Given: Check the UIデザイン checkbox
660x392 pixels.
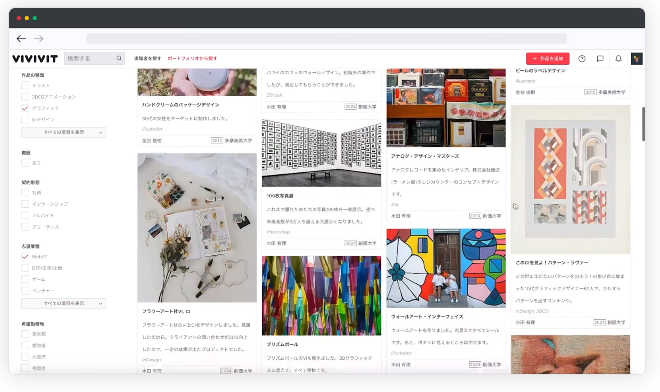Looking at the screenshot, I should coord(25,120).
